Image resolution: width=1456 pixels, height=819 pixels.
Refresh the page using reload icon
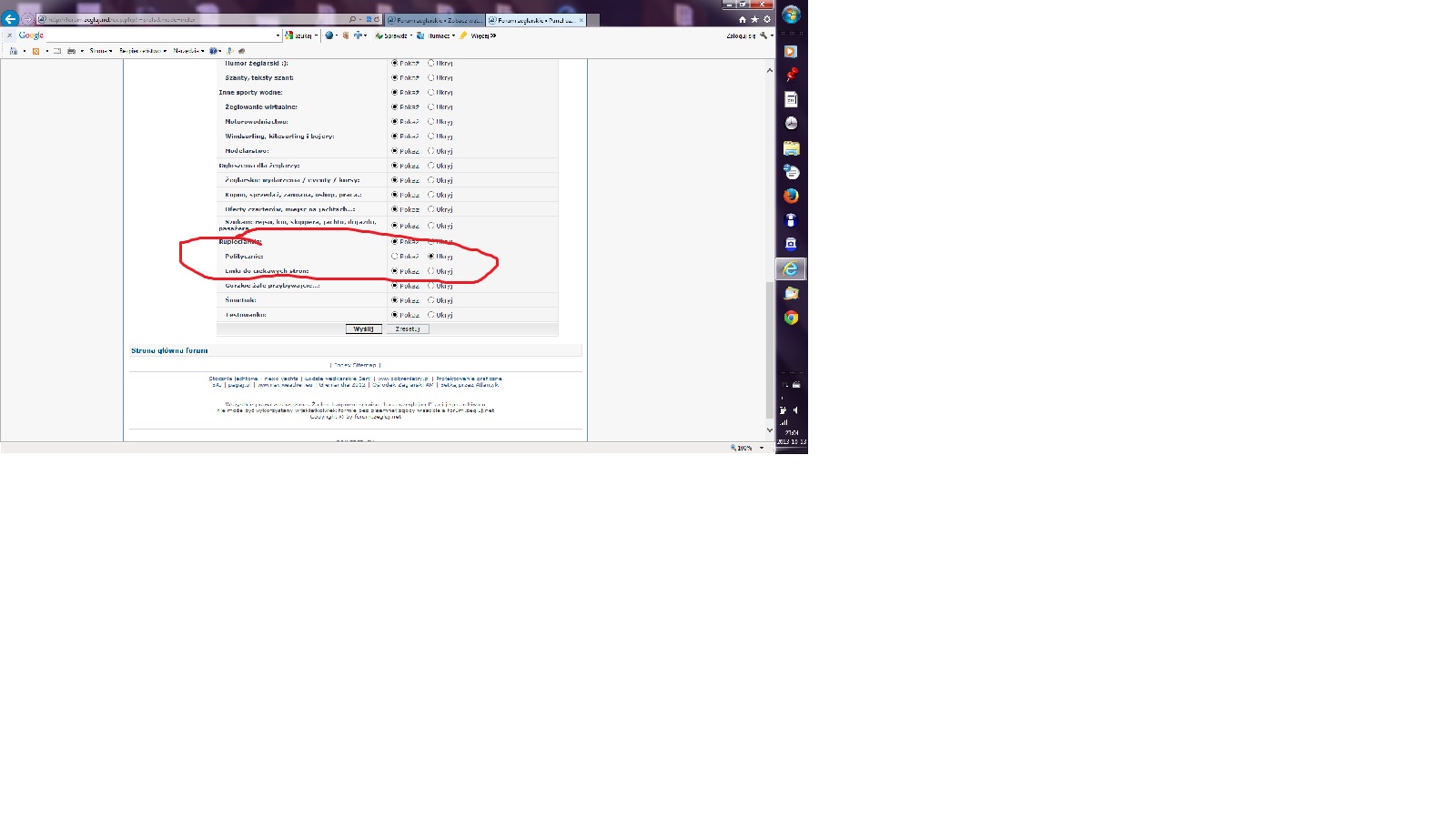pos(376,19)
